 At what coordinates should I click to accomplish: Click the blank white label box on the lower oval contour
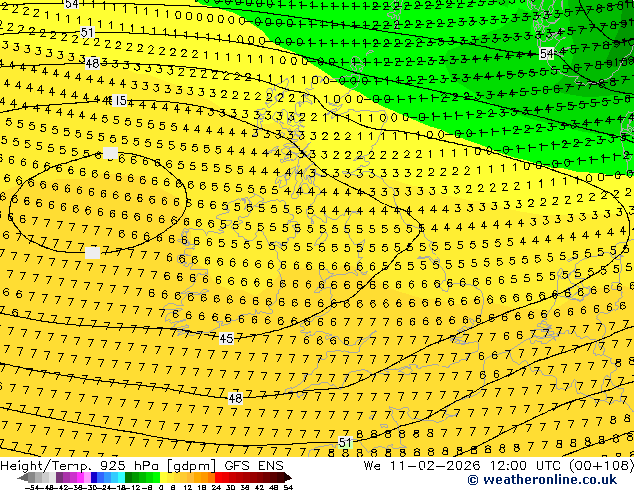click(x=92, y=253)
